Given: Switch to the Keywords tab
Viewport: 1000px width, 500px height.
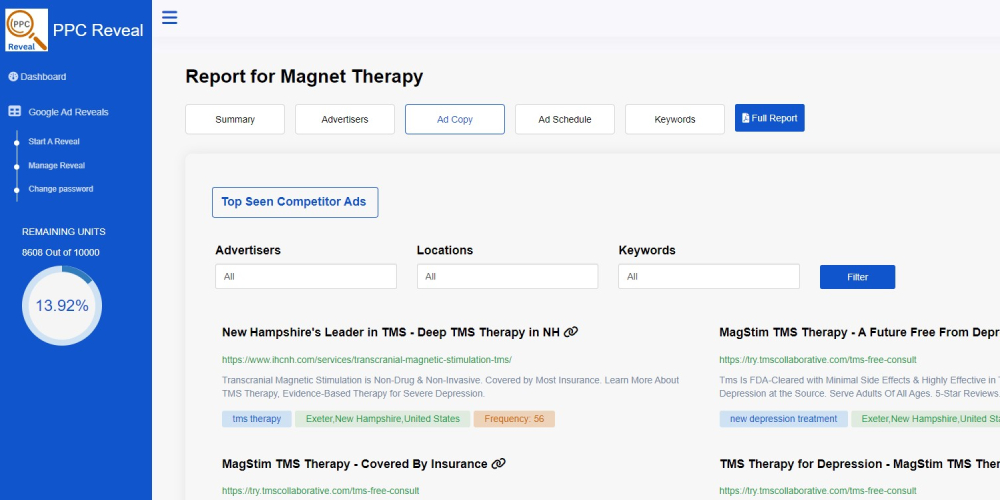Looking at the screenshot, I should click(x=675, y=119).
